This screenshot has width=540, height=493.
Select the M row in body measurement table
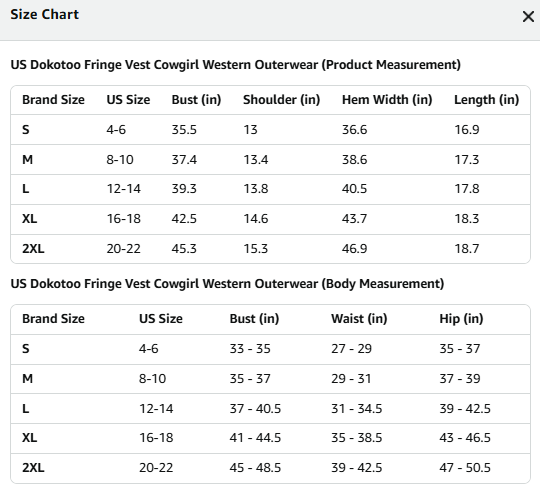(270, 379)
